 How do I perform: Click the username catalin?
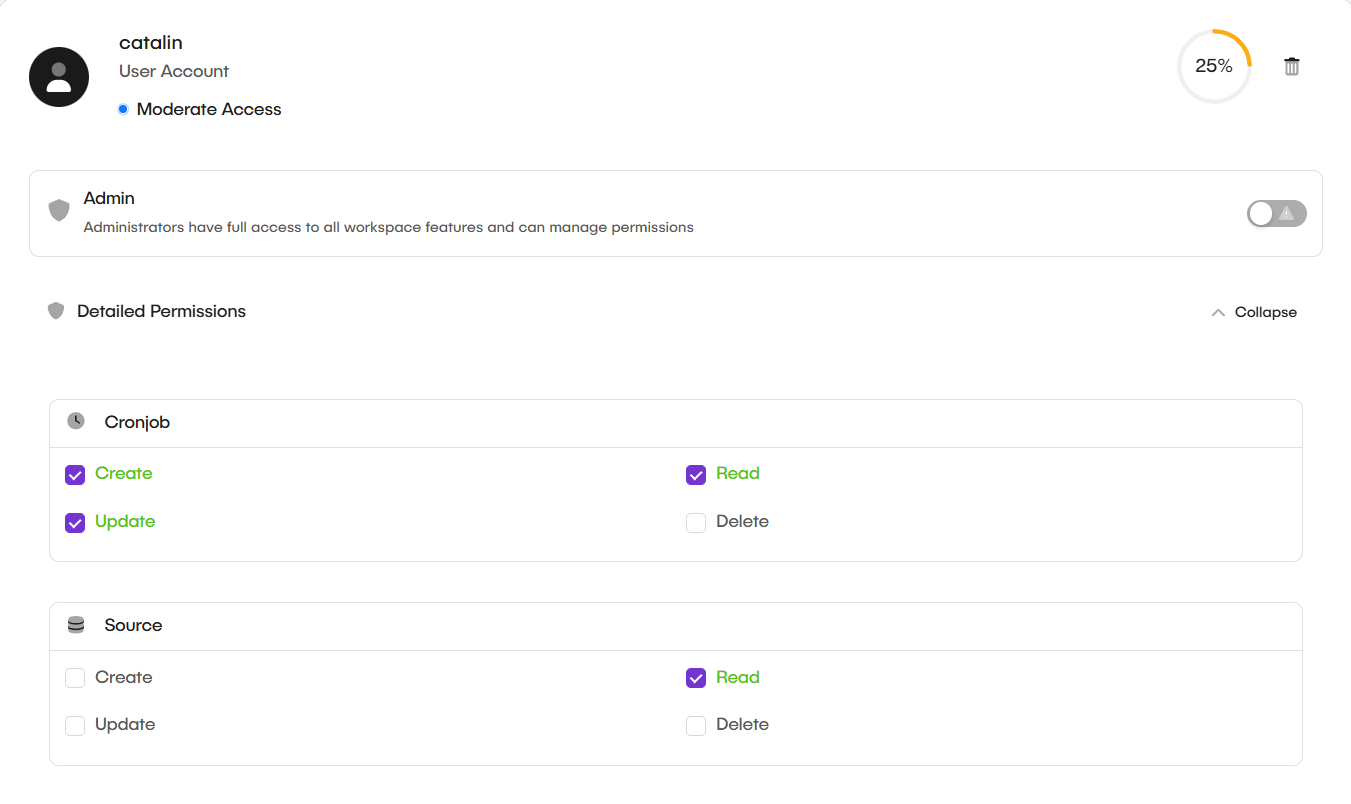click(x=150, y=42)
